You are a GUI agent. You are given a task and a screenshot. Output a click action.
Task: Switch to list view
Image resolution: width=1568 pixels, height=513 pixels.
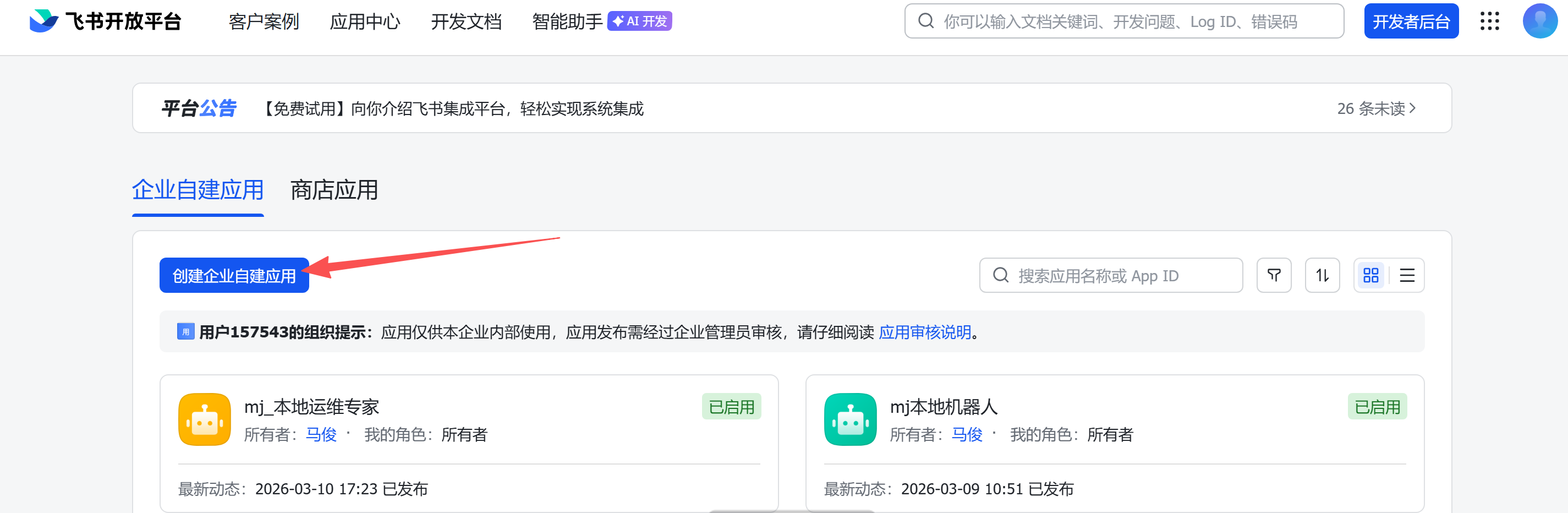1407,275
